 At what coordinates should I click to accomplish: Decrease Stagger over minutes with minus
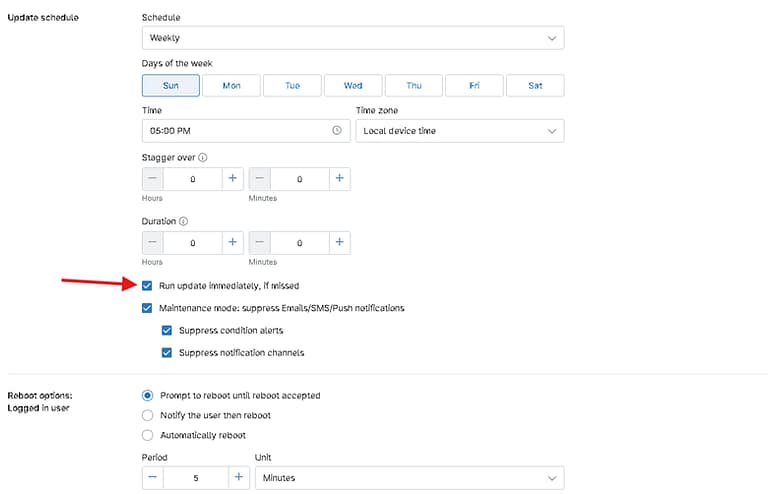(260, 178)
